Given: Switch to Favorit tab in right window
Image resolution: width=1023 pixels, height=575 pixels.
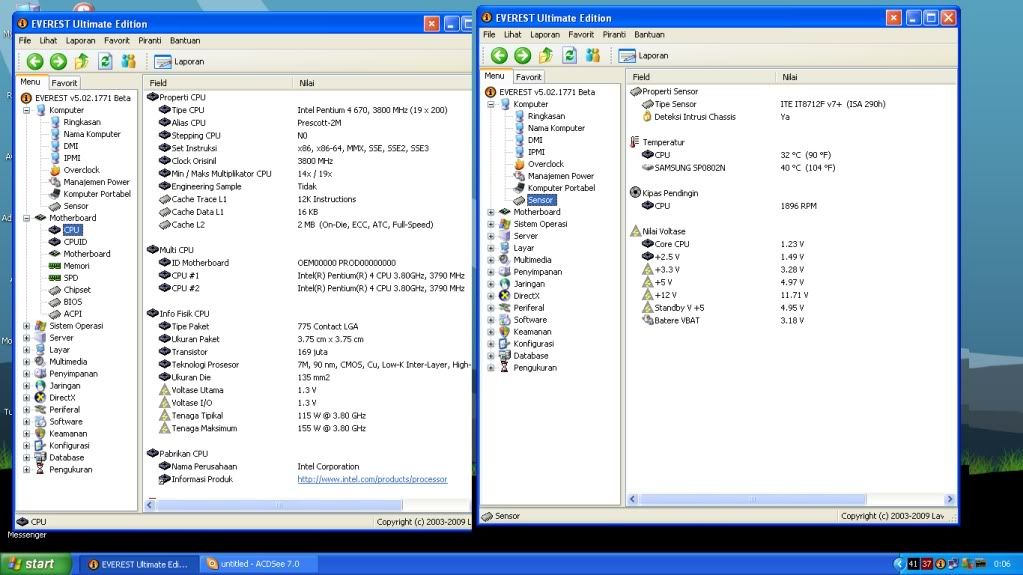Looking at the screenshot, I should pos(528,77).
